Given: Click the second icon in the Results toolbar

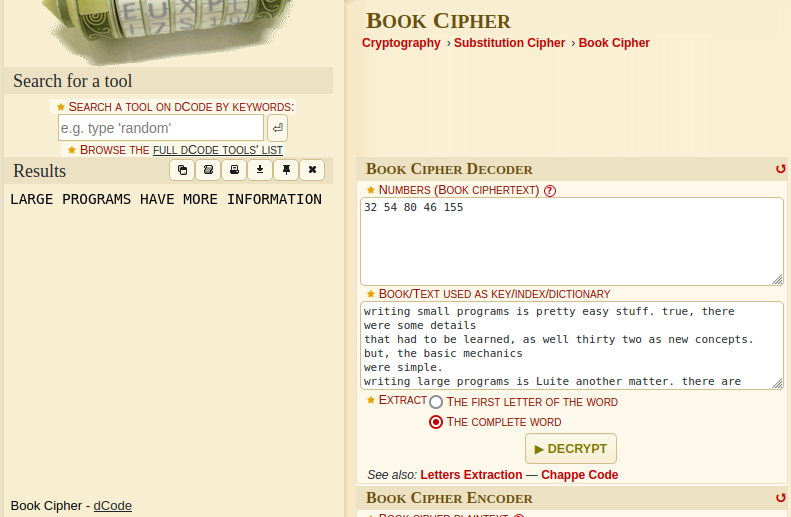Looking at the screenshot, I should [208, 170].
